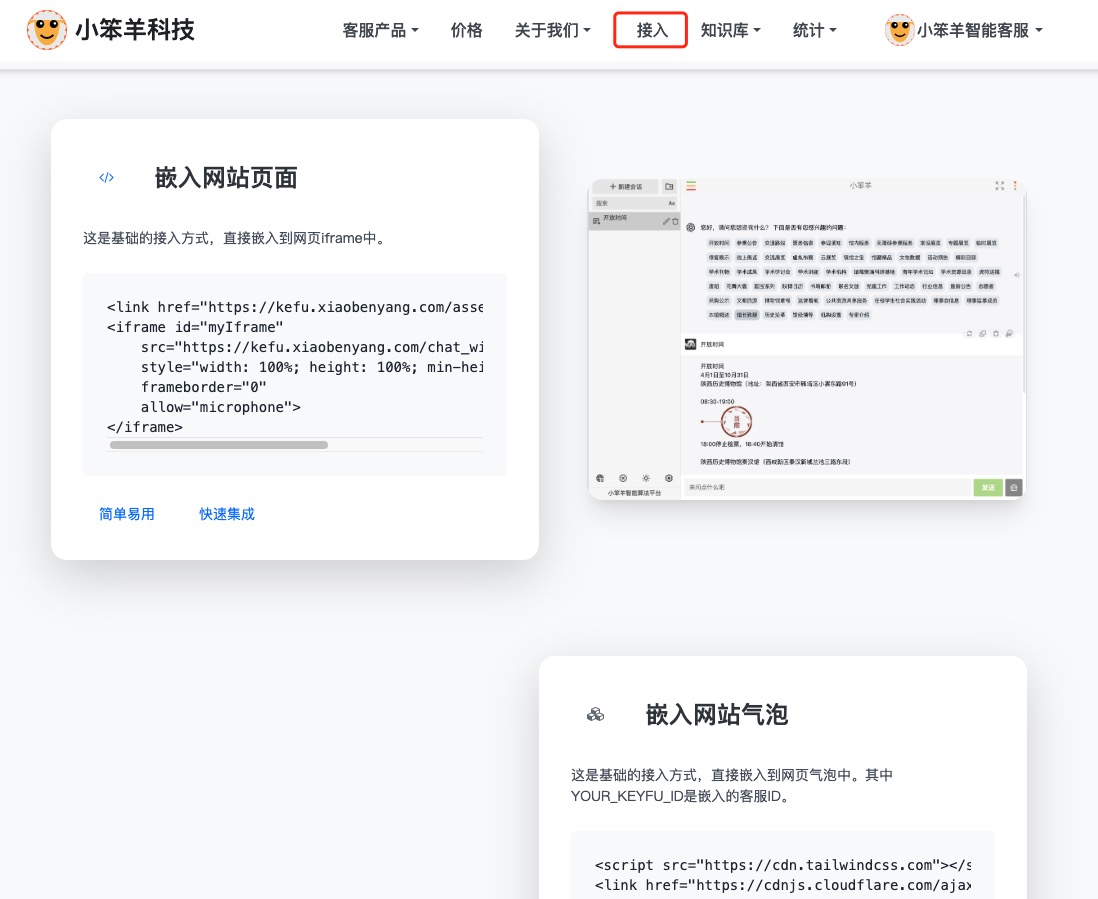Select the 接入 navigation item

(x=651, y=30)
